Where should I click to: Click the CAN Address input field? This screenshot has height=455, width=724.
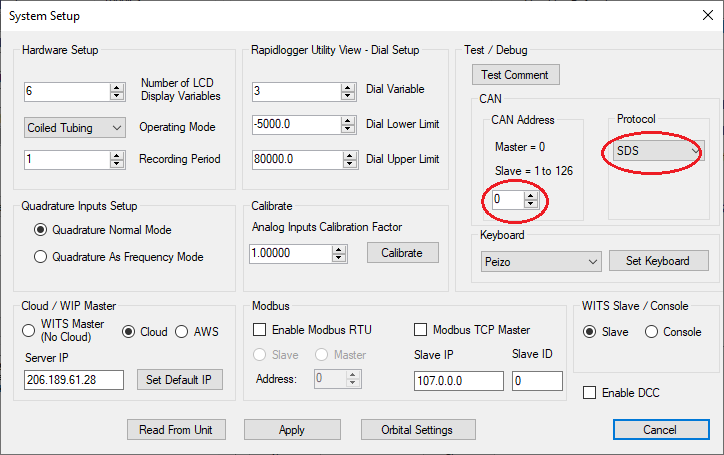pos(508,200)
